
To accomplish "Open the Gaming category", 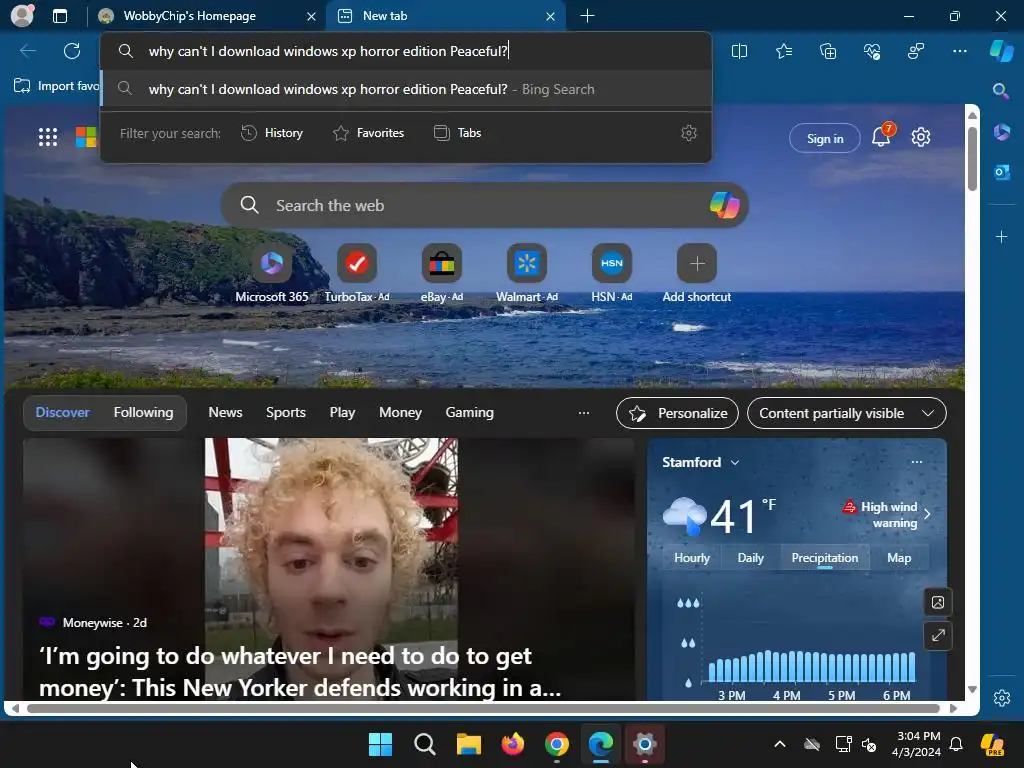I will coord(470,413).
